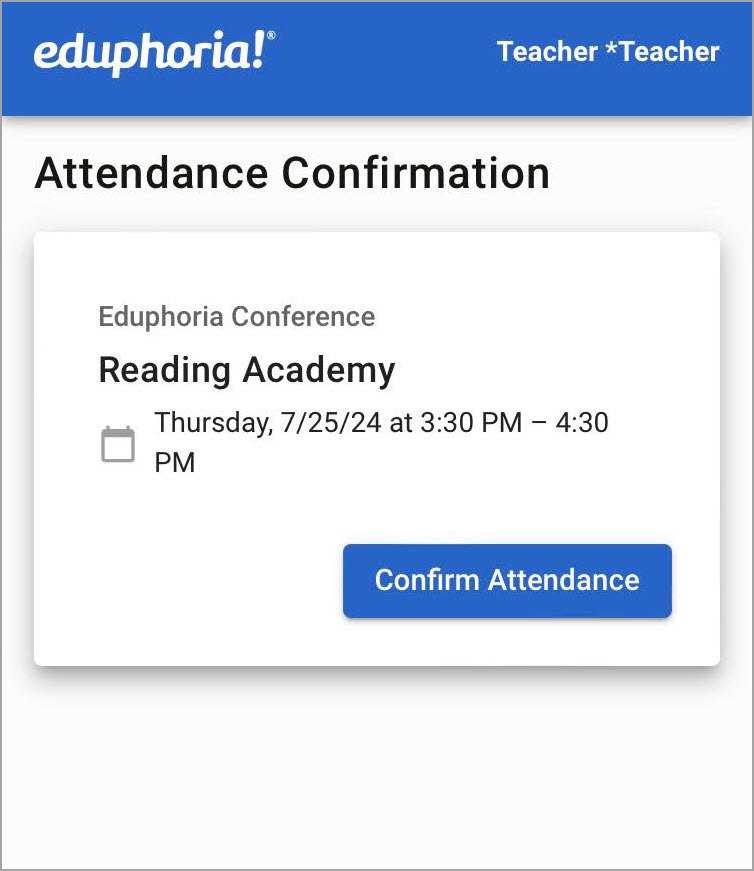Click the word Conference in card label
The image size is (754, 871).
[x=303, y=317]
